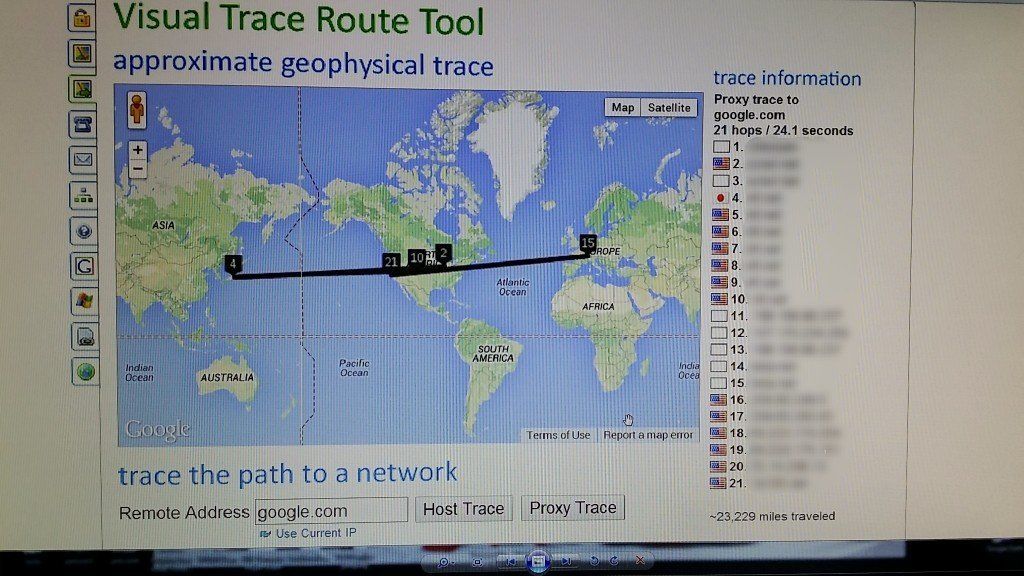Go to next image in photo viewer
Image resolution: width=1024 pixels, height=576 pixels.
(x=566, y=561)
